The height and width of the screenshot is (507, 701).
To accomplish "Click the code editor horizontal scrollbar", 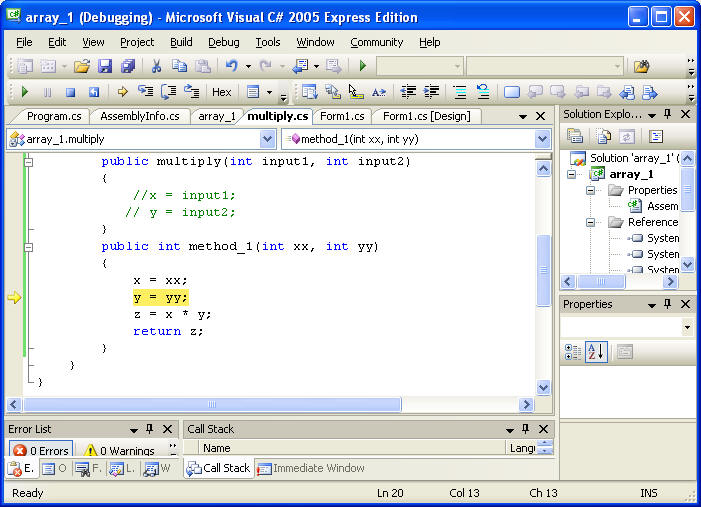I will [270, 405].
